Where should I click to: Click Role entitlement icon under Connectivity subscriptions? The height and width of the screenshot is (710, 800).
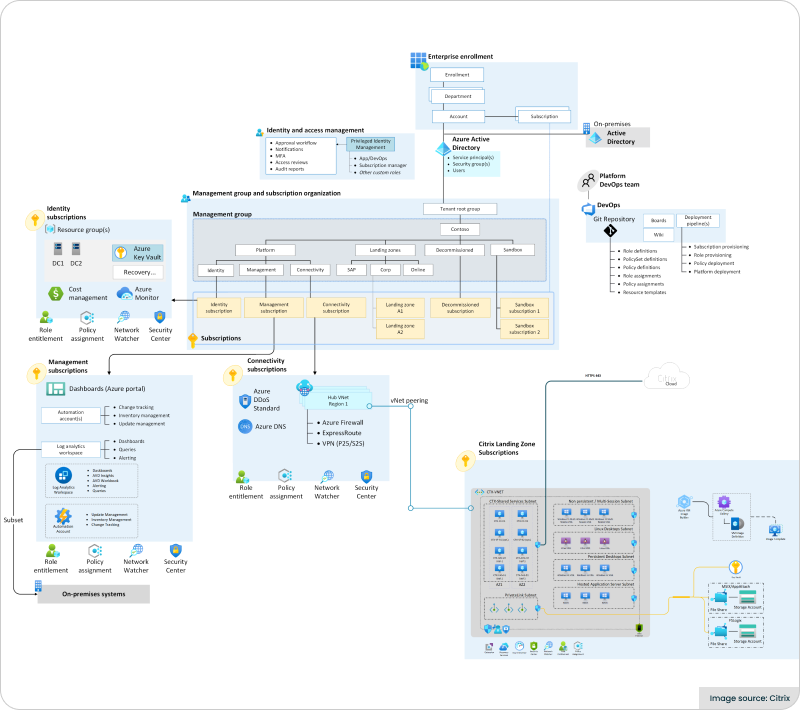[x=242, y=477]
